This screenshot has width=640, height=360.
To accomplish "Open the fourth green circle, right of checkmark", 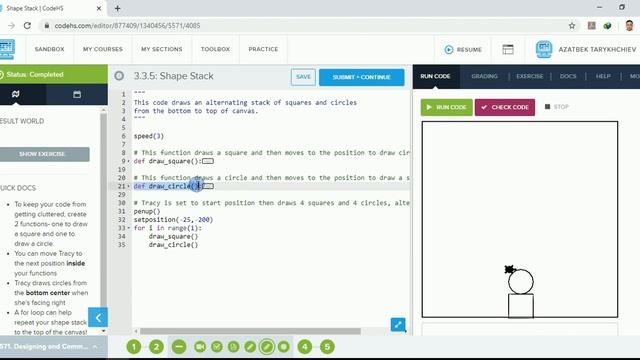I will point(233,347).
